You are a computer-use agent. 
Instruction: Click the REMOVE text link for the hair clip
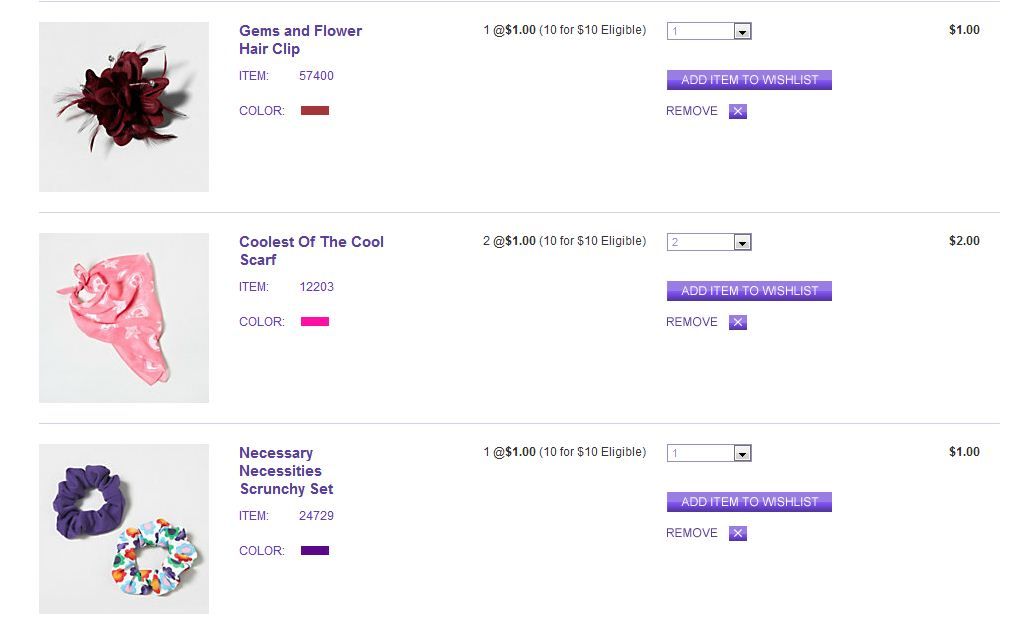pos(692,111)
